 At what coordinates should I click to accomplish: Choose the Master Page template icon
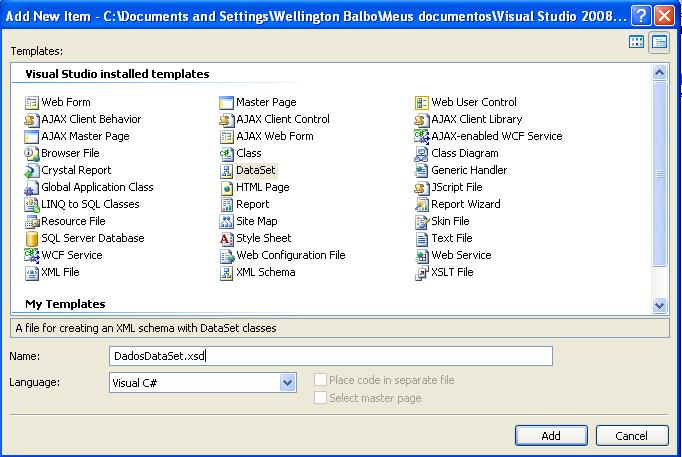click(227, 102)
